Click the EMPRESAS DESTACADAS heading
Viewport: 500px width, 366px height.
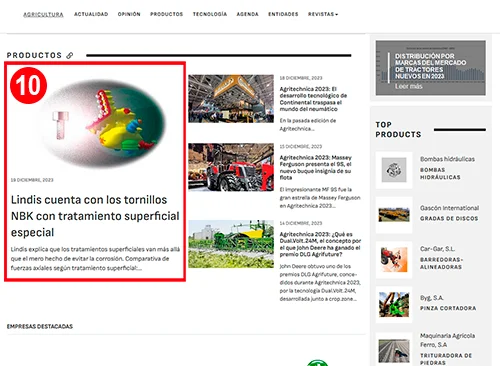click(40, 326)
